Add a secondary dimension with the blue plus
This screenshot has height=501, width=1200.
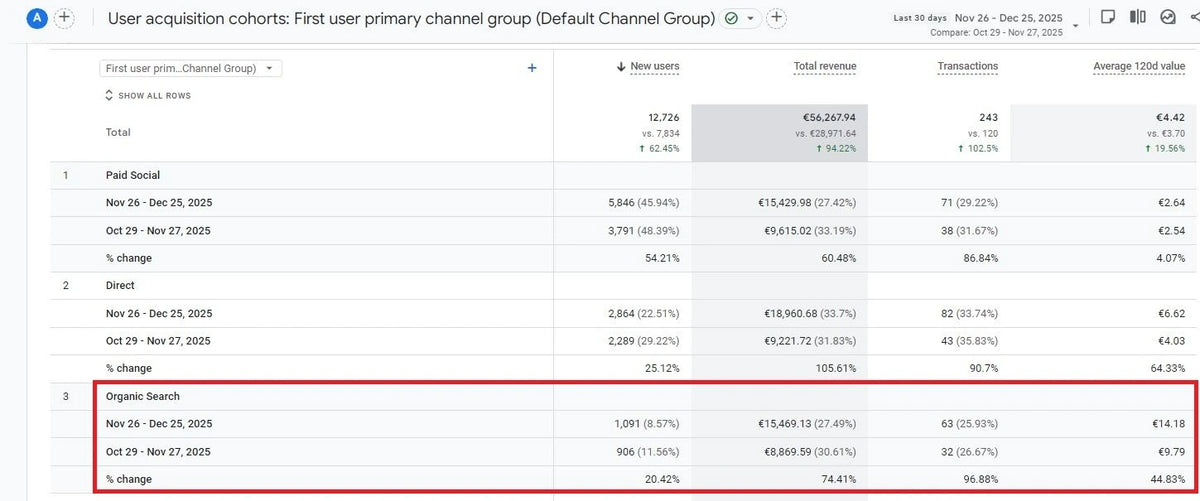point(532,68)
